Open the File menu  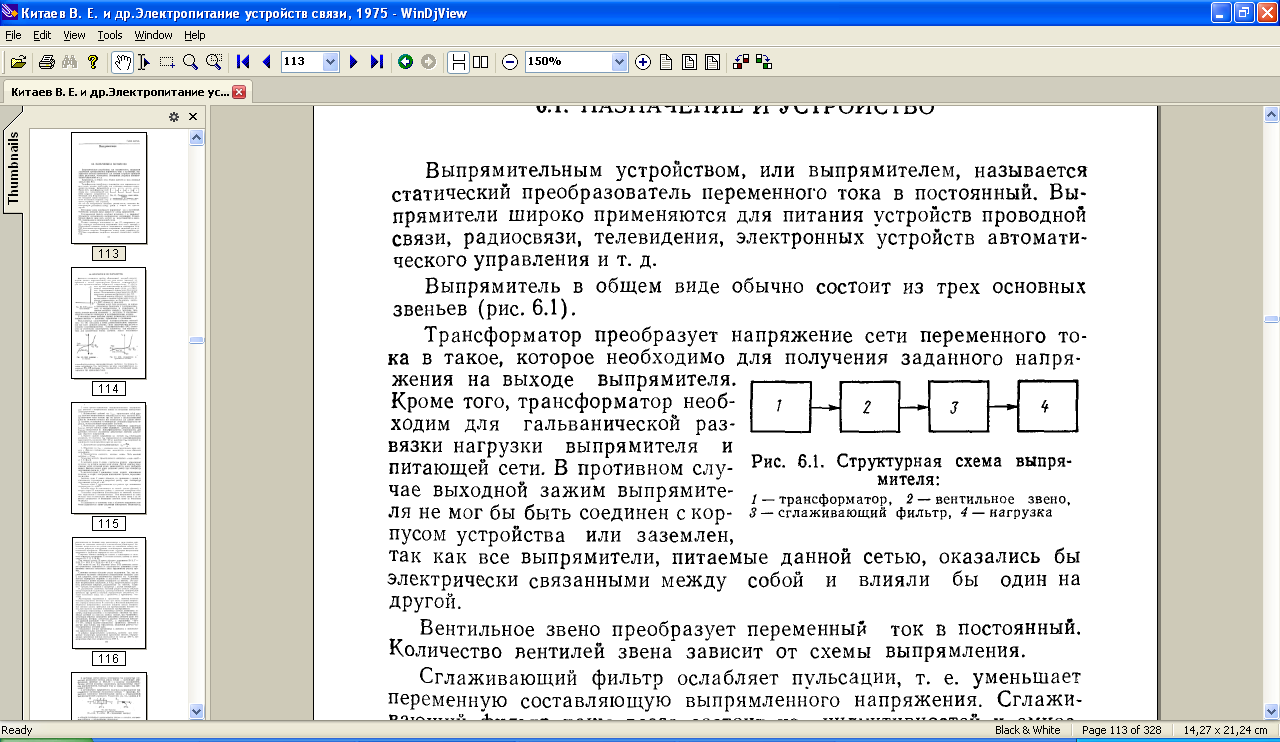(13, 35)
